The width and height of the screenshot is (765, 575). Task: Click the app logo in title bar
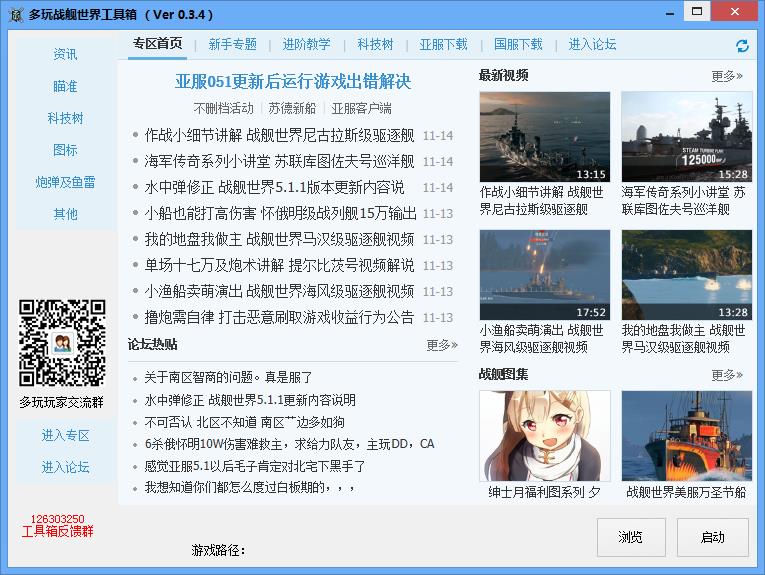[15, 15]
